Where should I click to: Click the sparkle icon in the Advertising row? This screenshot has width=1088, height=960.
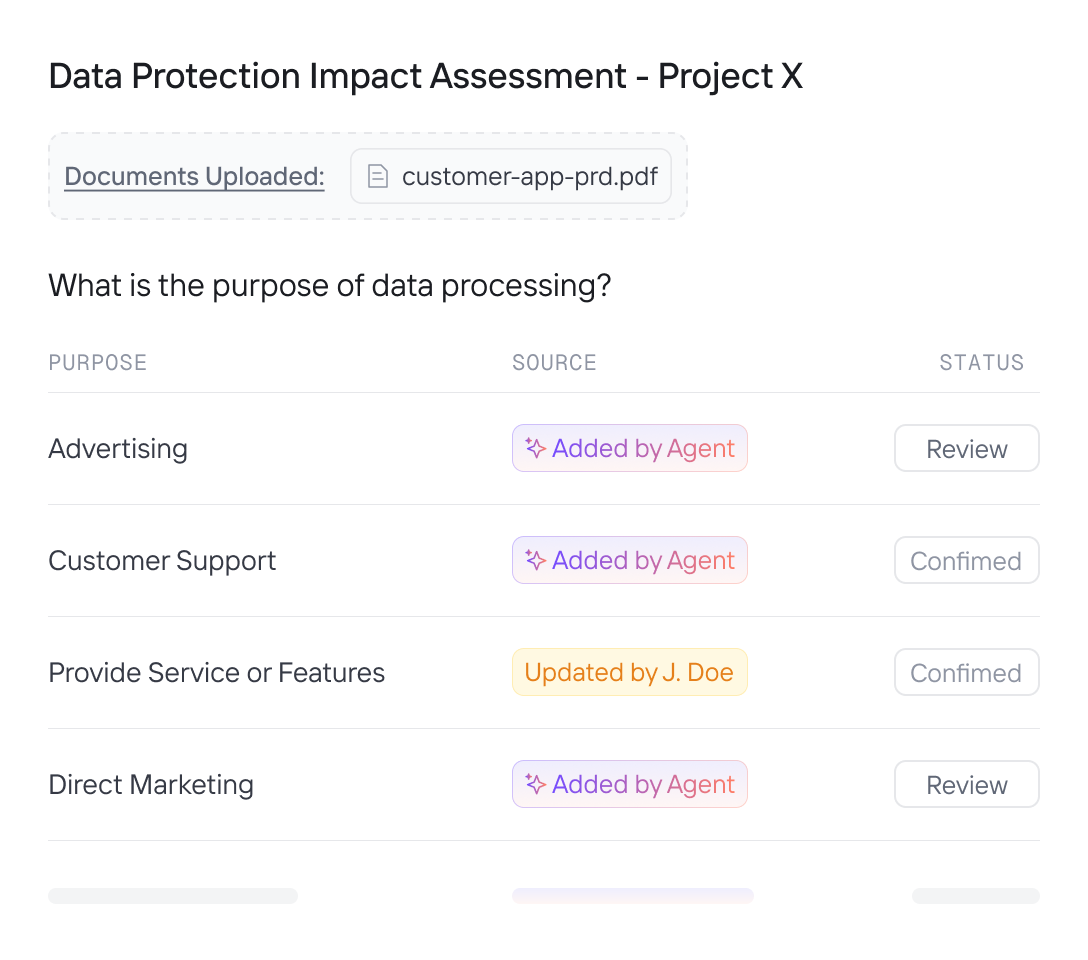tap(536, 449)
